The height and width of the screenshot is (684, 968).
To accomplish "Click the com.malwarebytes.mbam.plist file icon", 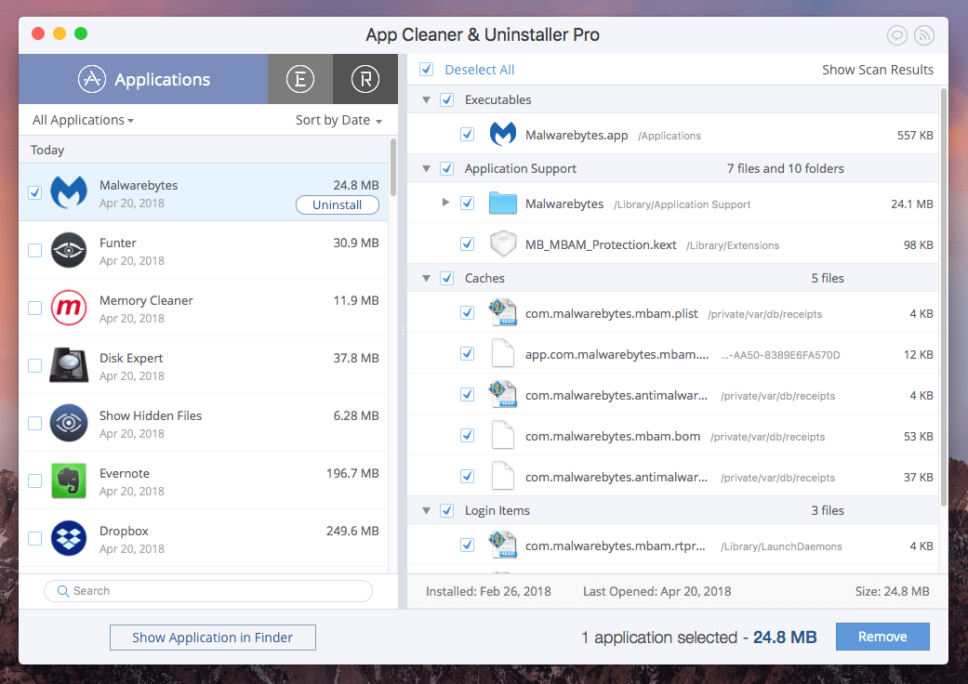I will [503, 312].
